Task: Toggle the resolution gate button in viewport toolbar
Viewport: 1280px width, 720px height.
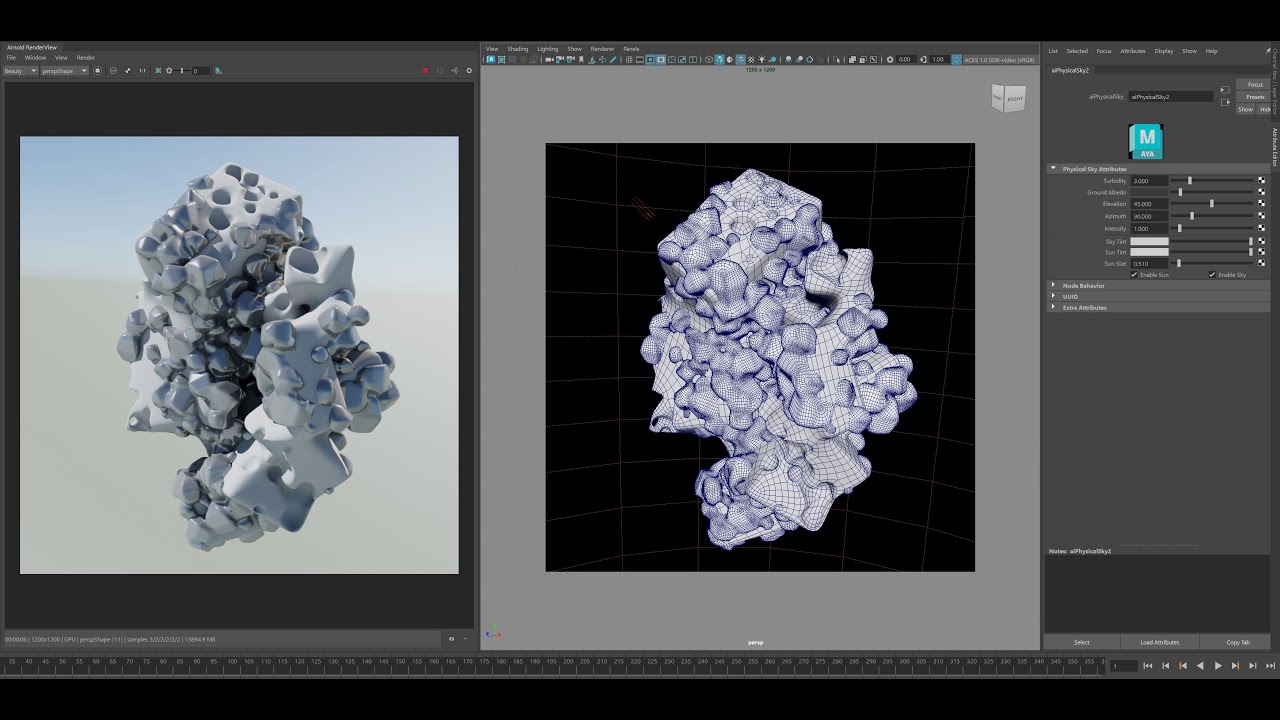Action: point(649,60)
